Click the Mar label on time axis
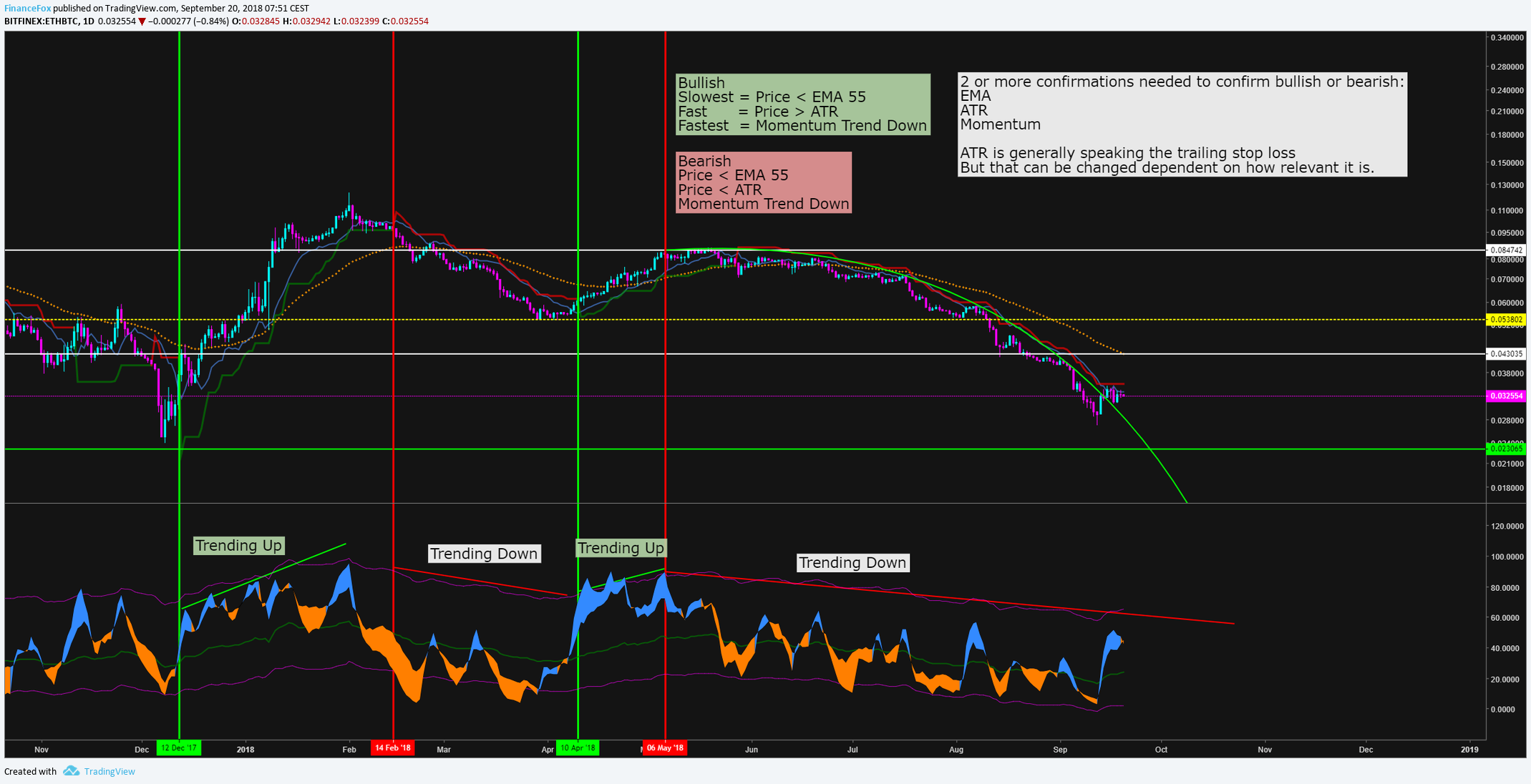 [x=444, y=750]
